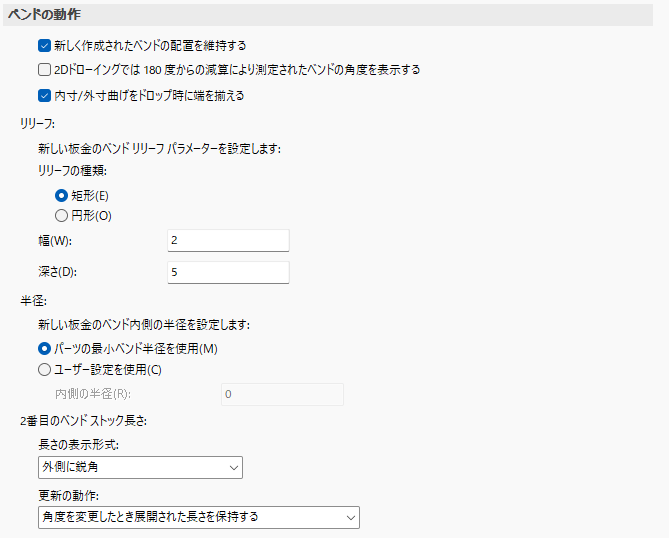Click the disabled 内側の半径(R) input field

coord(281,394)
